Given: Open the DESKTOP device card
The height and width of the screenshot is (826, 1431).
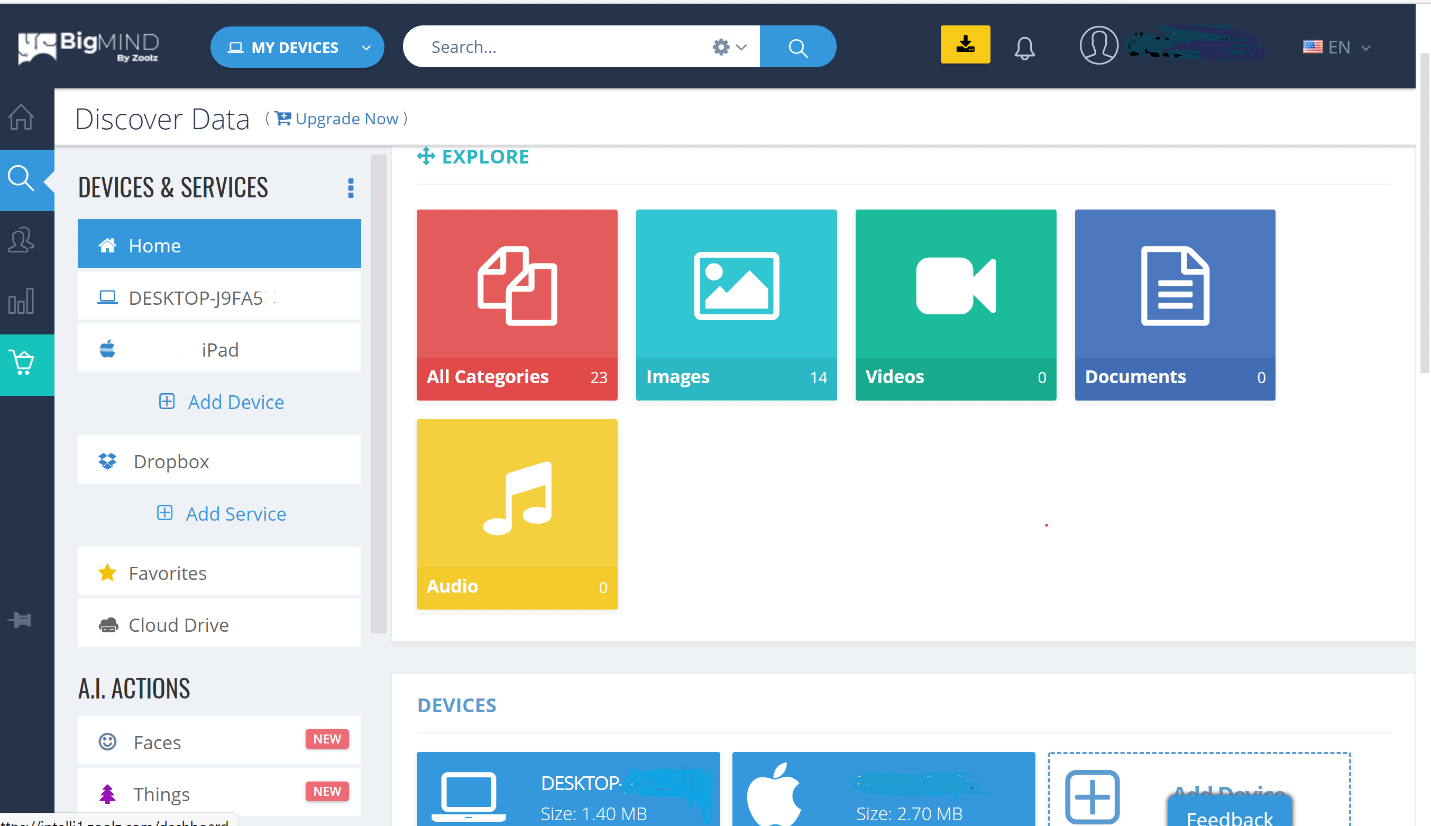Looking at the screenshot, I should pos(568,789).
